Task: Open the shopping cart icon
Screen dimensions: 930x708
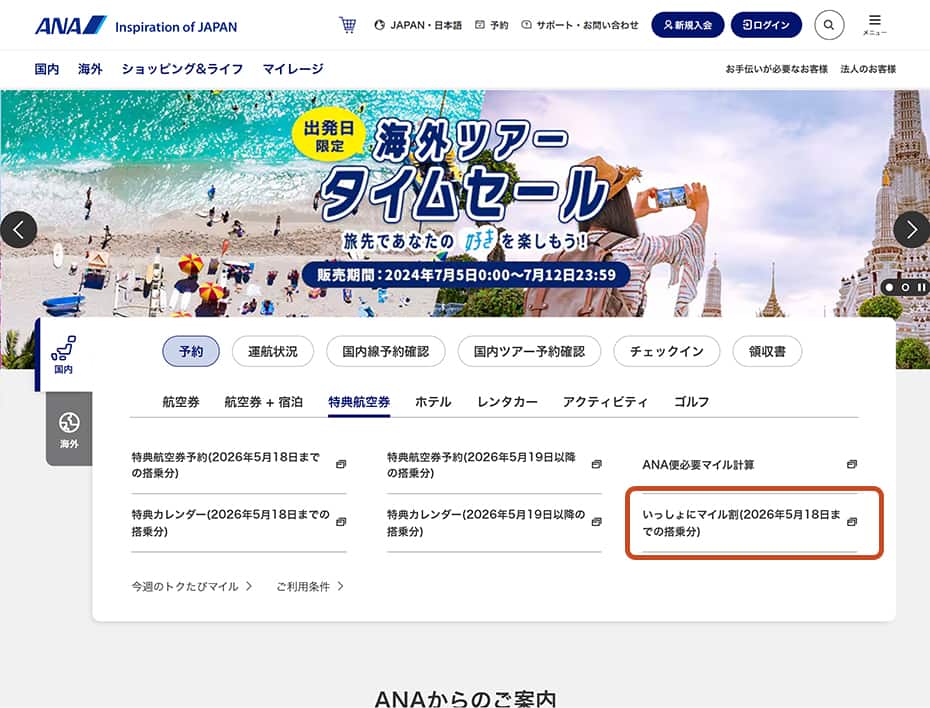Action: coord(348,25)
